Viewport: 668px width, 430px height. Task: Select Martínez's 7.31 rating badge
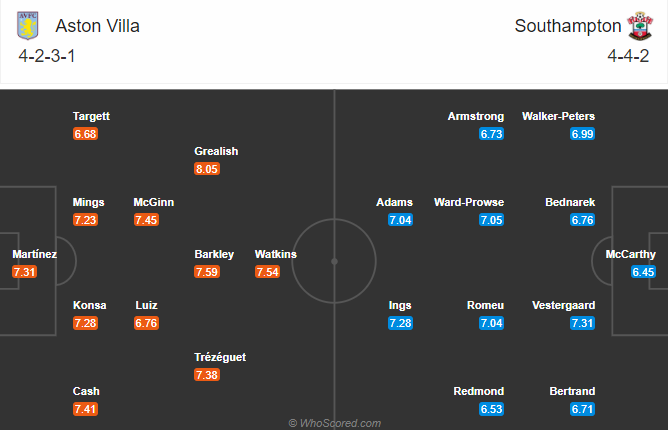click(24, 272)
